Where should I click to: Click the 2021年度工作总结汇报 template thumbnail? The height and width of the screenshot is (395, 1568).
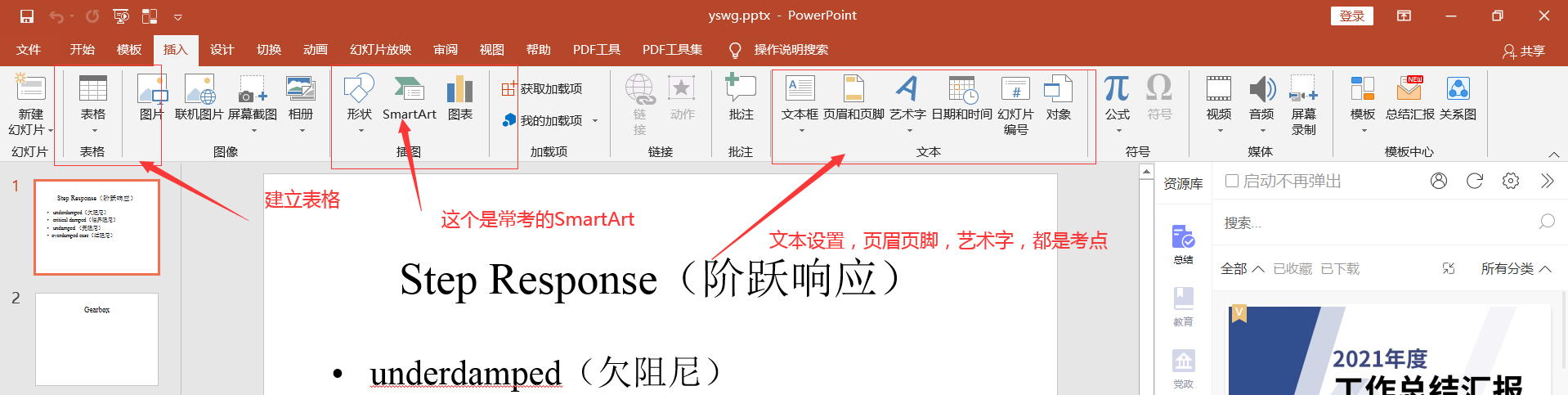point(1389,350)
